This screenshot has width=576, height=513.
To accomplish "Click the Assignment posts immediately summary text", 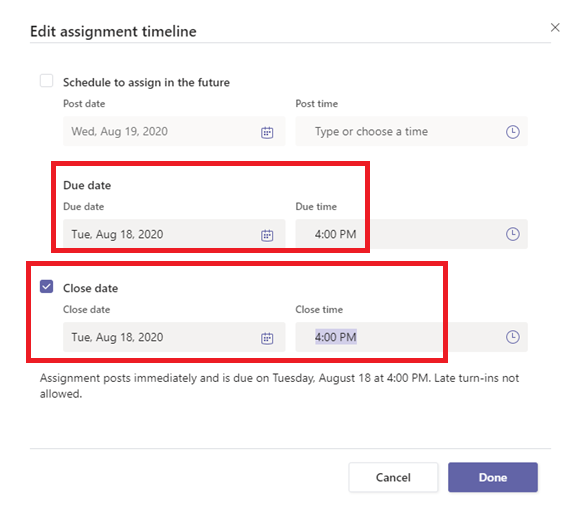I will (279, 386).
